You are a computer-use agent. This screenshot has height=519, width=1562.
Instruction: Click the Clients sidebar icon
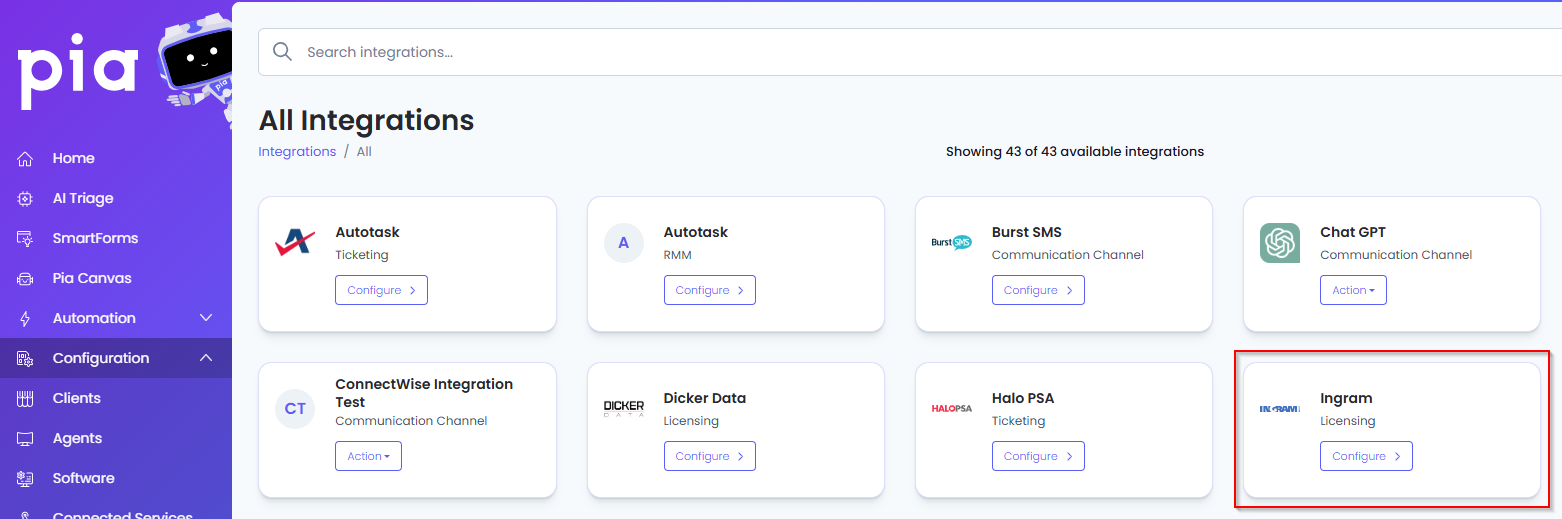(26, 398)
